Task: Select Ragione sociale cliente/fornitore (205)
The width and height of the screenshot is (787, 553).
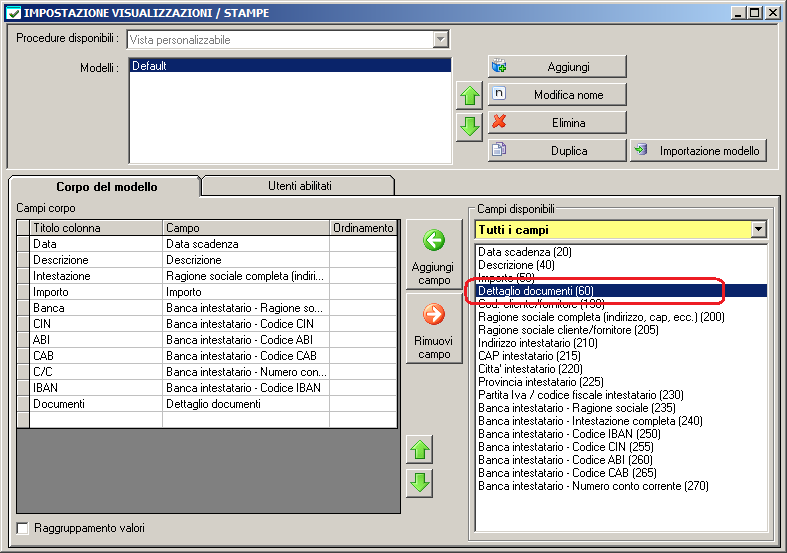Action: click(x=620, y=330)
